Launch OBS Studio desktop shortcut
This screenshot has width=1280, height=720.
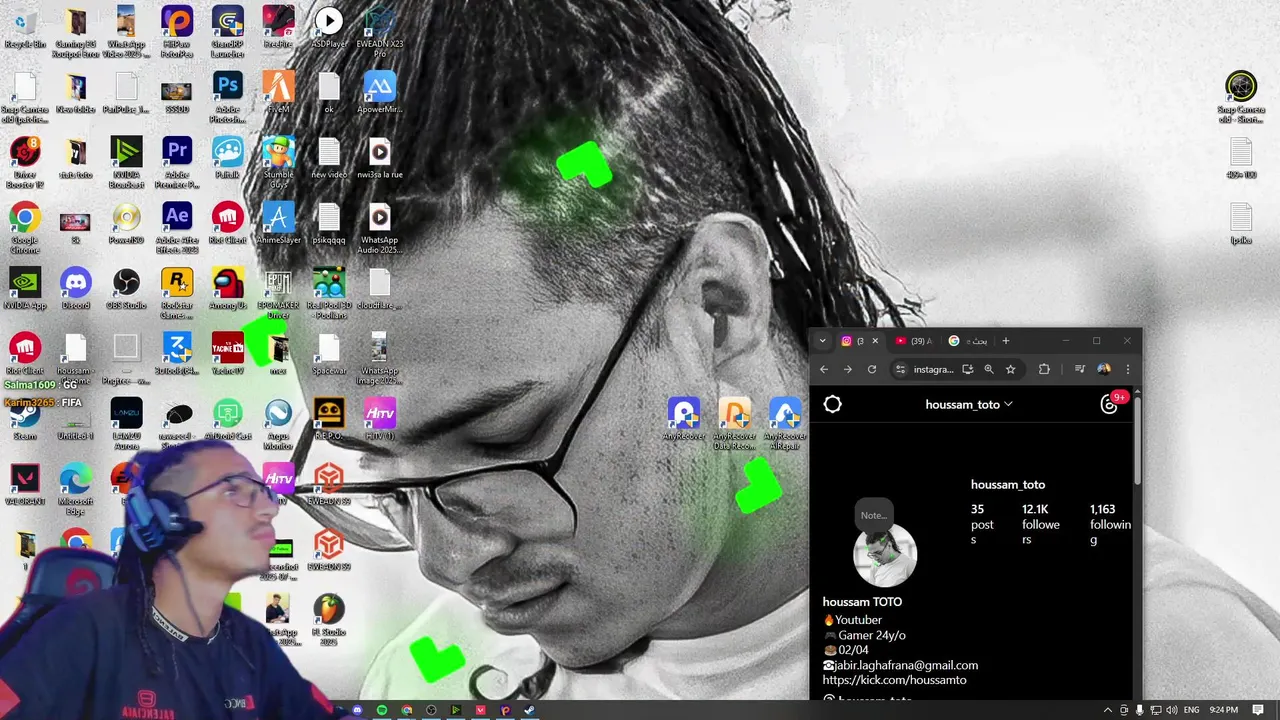click(x=126, y=289)
